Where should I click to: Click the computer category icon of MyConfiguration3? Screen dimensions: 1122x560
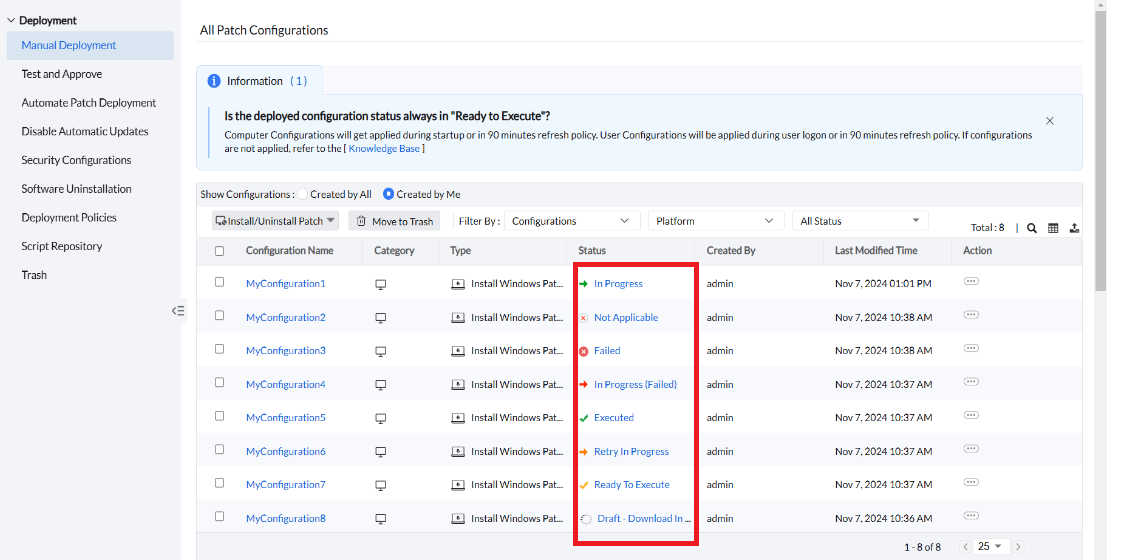[x=381, y=351]
